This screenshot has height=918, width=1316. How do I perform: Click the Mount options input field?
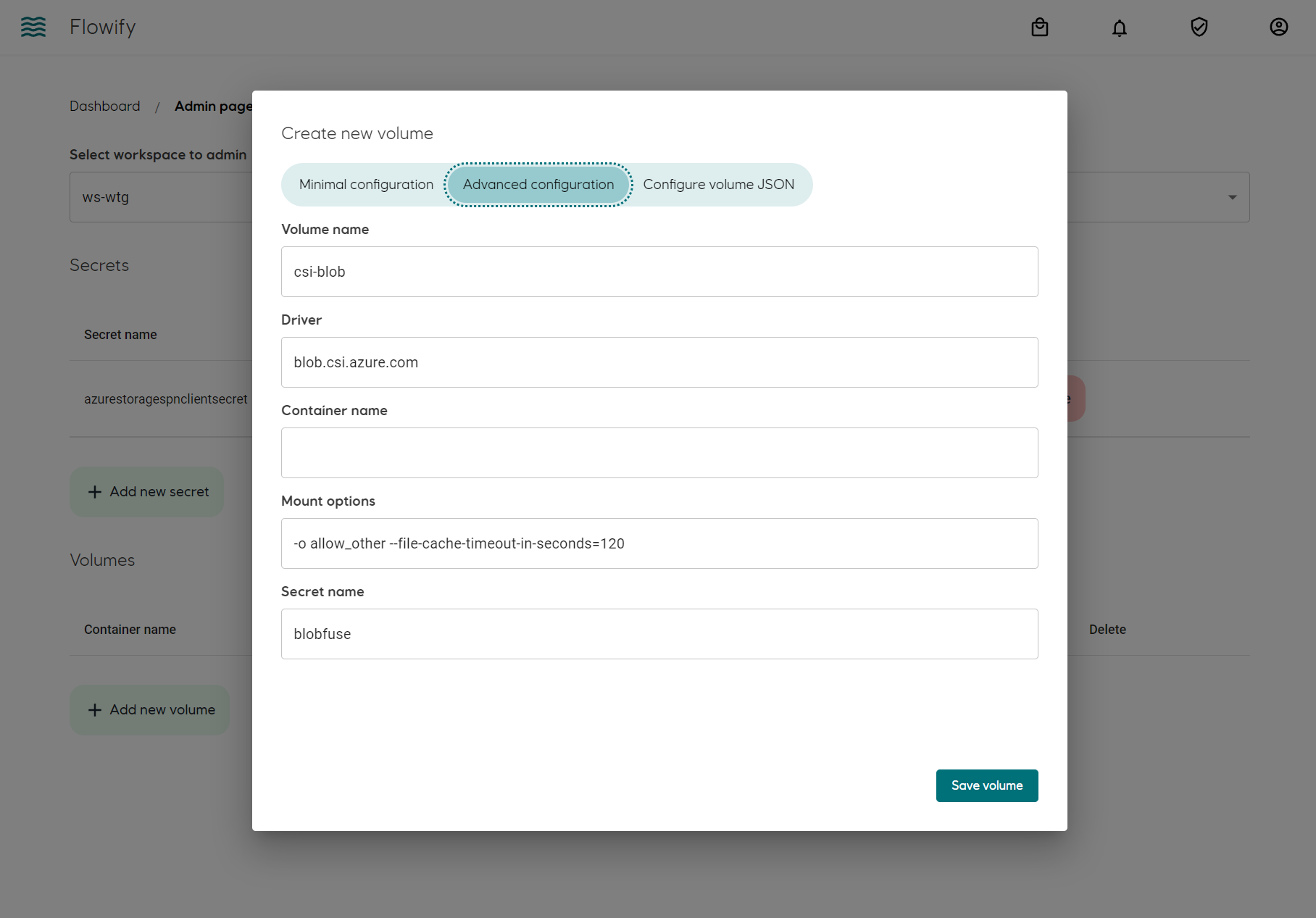tap(659, 543)
